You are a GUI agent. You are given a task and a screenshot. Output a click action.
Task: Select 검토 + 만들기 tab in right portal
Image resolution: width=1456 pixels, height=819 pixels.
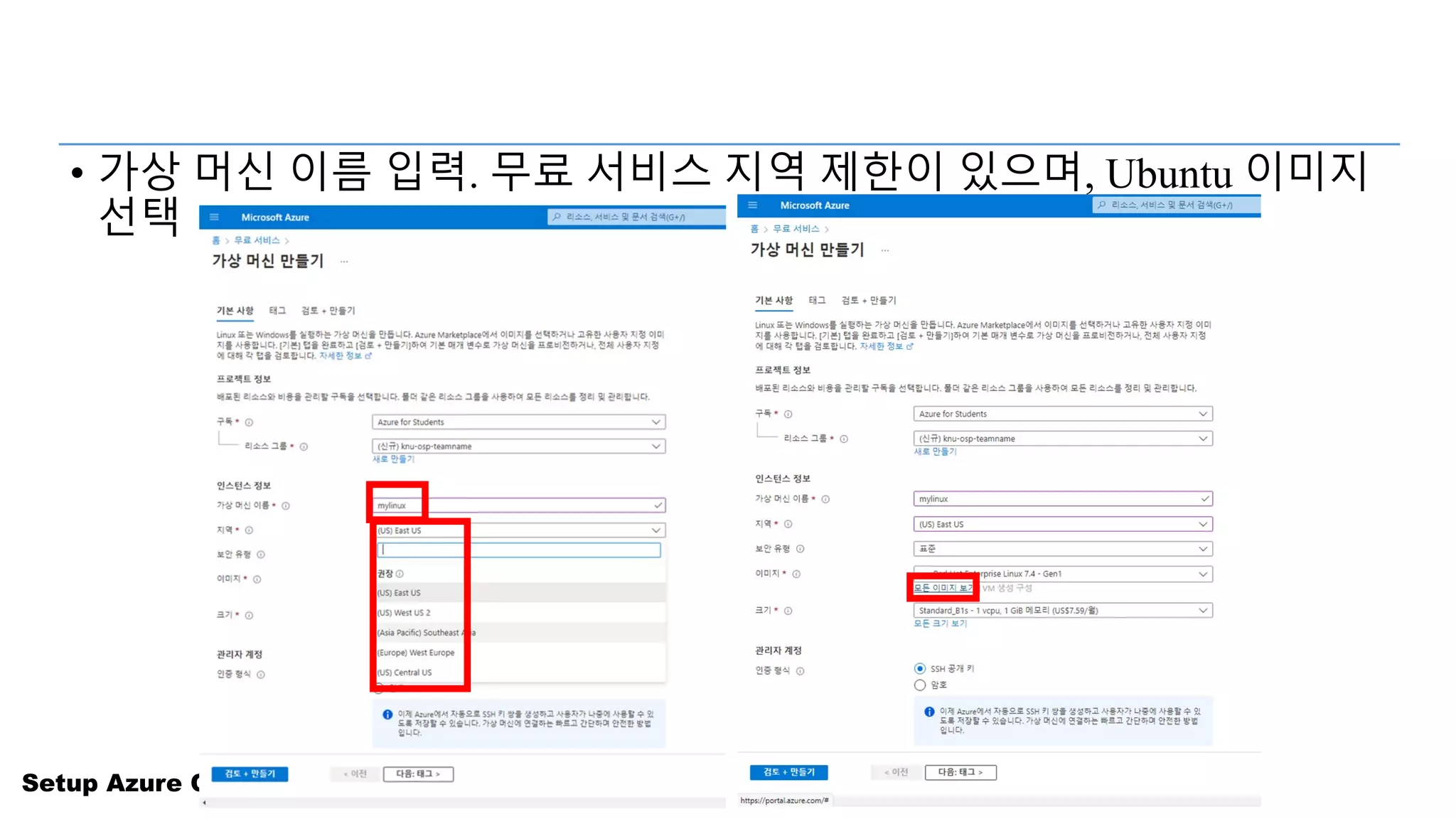[869, 300]
